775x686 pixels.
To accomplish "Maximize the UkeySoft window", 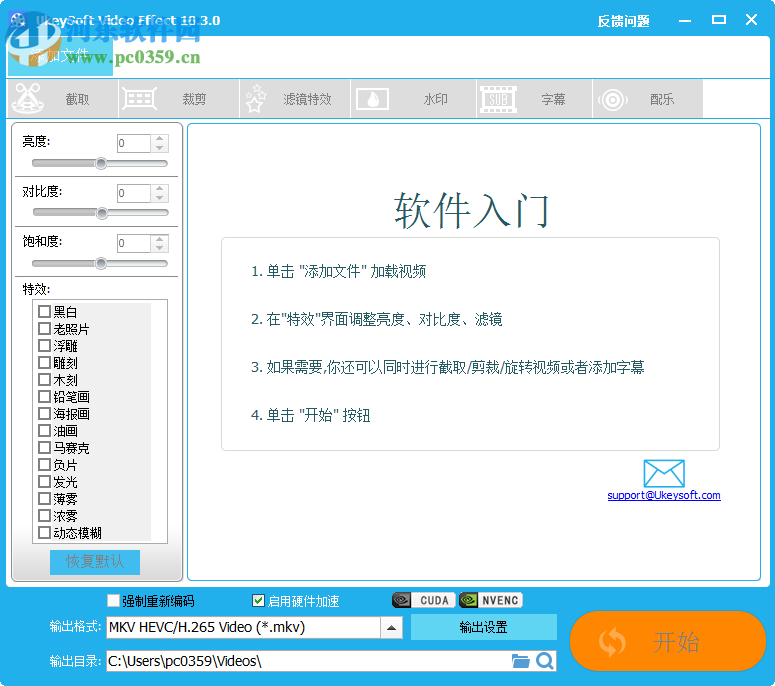I will coord(719,20).
